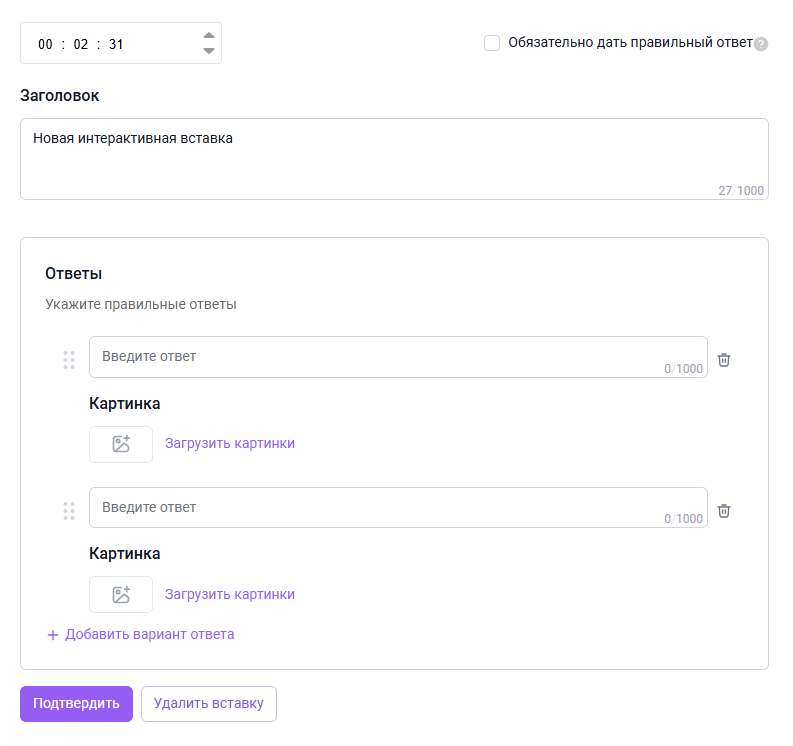Click the second answer drag handle
Screen dimensions: 793x746
point(69,511)
